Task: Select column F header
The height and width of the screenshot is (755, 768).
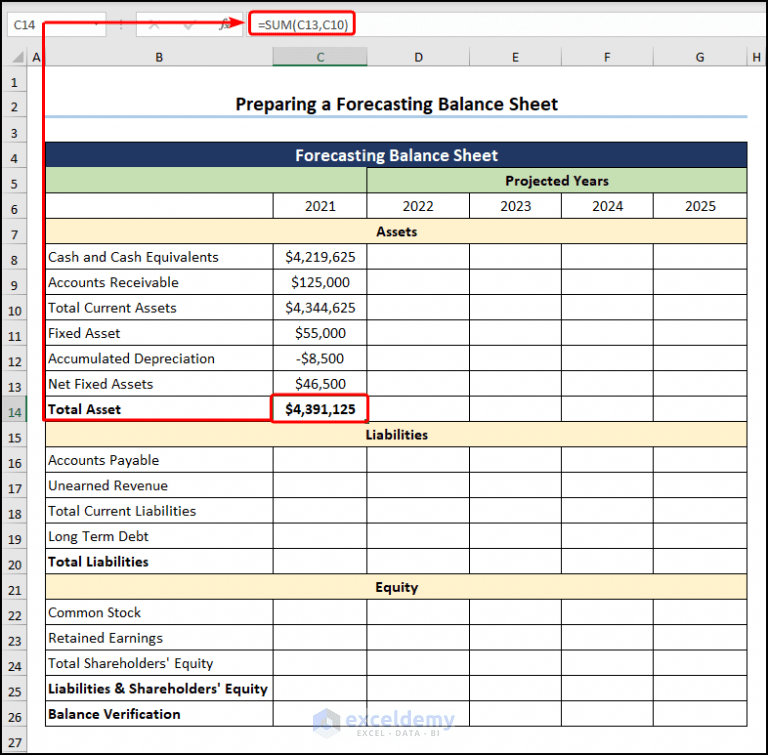Action: 607,57
